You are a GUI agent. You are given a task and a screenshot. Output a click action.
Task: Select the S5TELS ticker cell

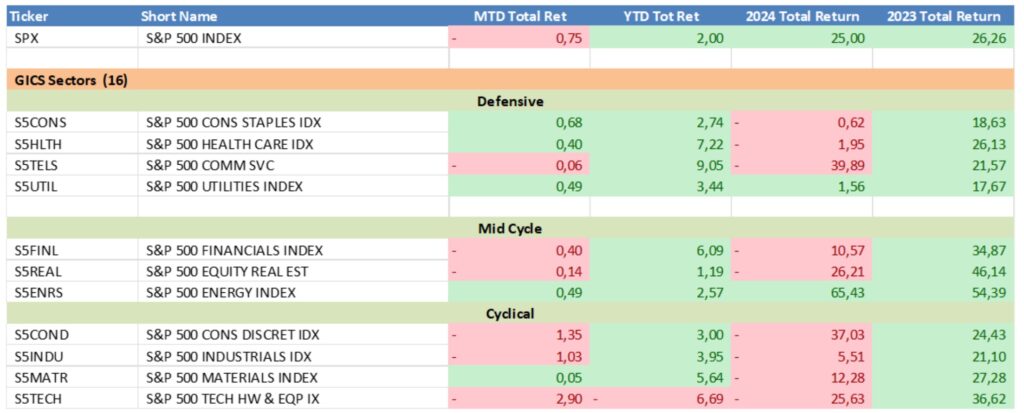point(39,164)
